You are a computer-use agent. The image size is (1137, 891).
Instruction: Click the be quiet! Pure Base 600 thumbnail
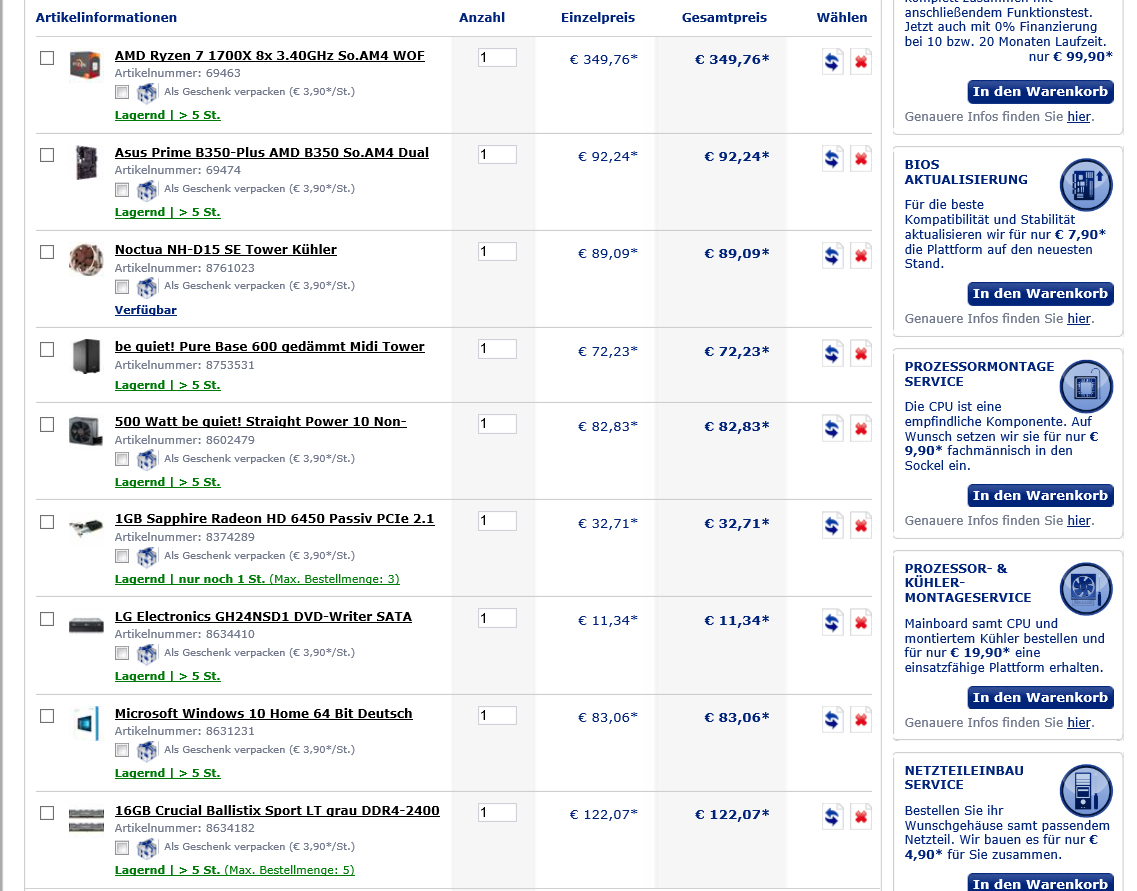(86, 357)
